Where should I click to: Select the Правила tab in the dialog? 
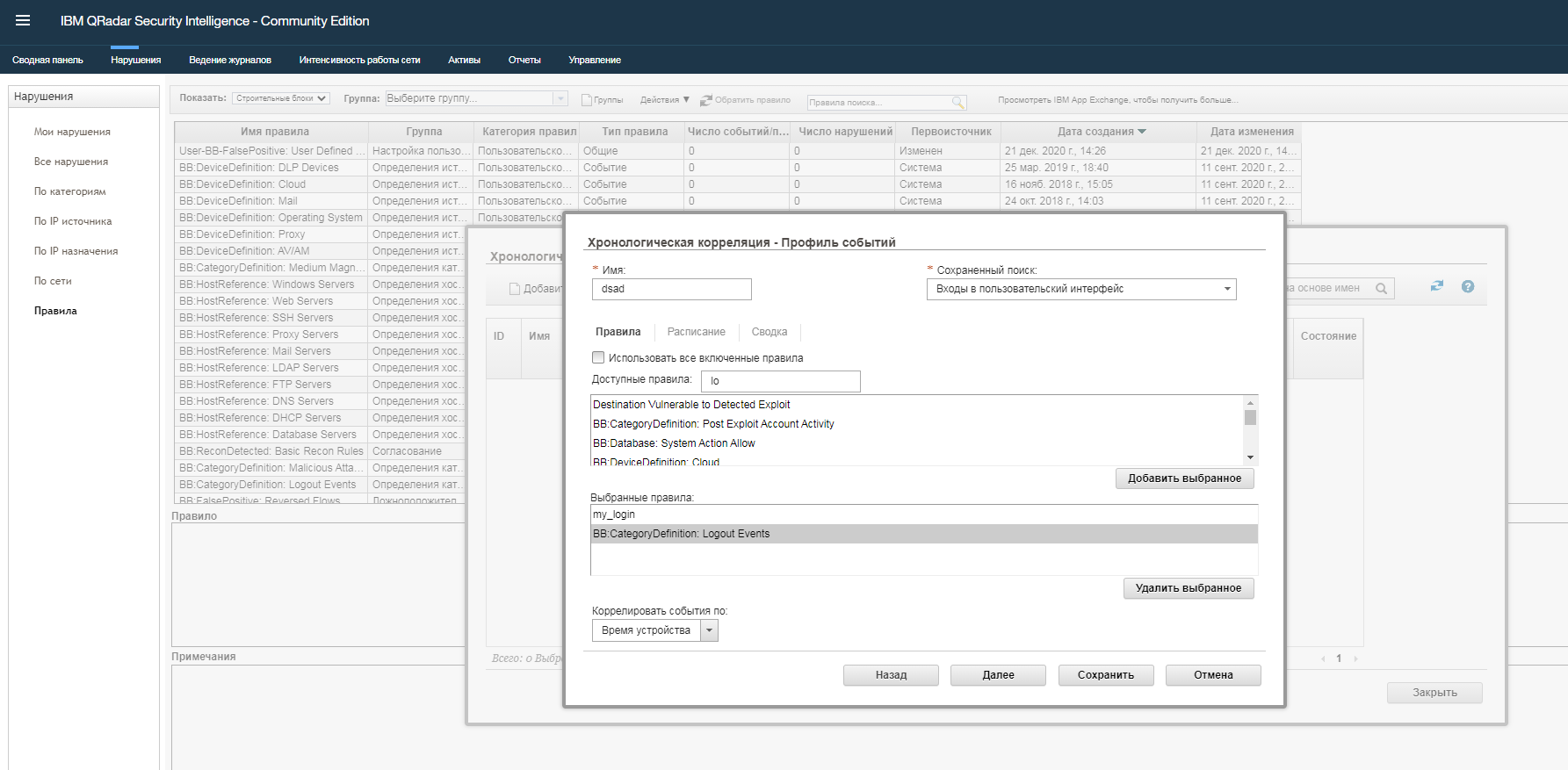coord(618,332)
